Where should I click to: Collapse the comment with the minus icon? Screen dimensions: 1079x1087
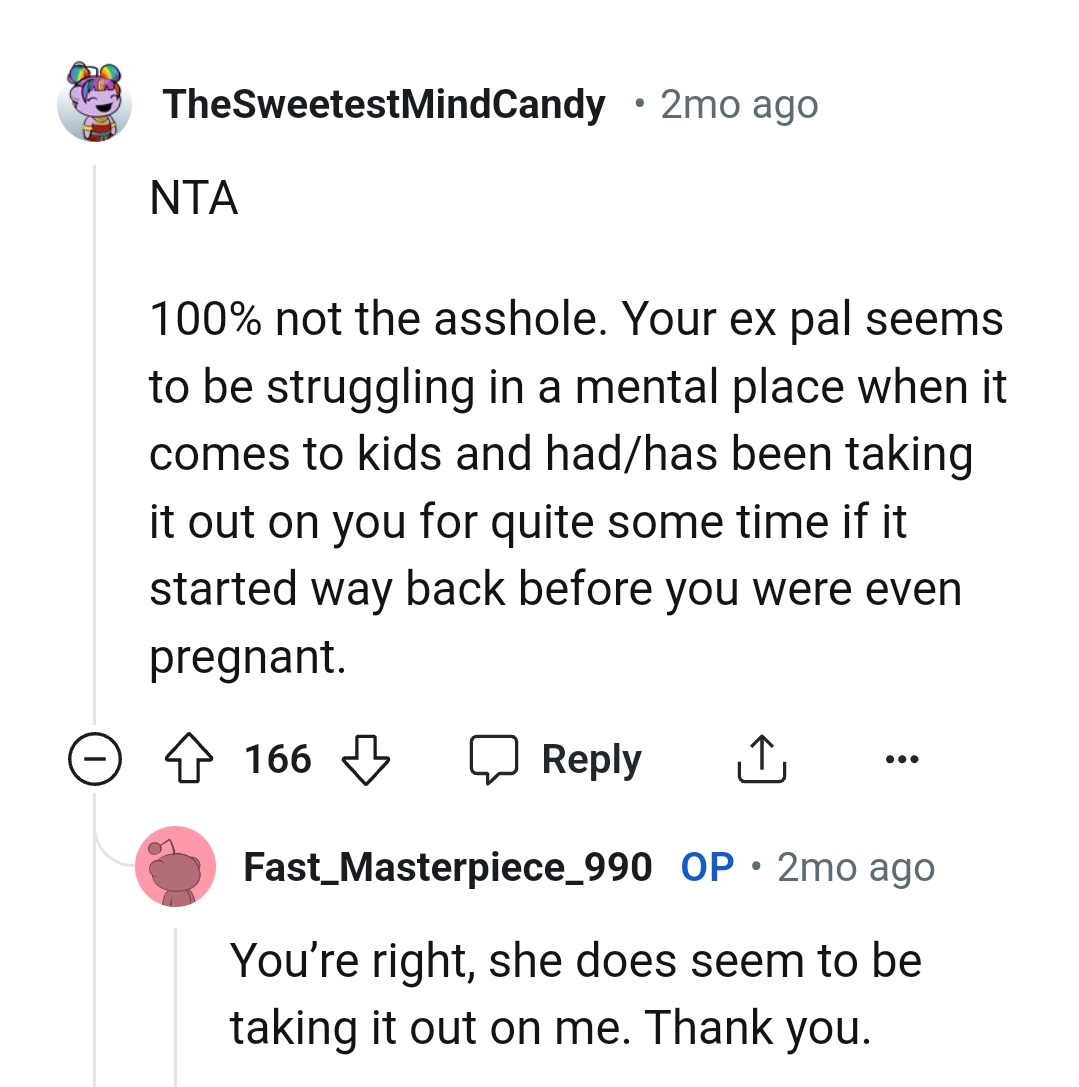[x=95, y=758]
